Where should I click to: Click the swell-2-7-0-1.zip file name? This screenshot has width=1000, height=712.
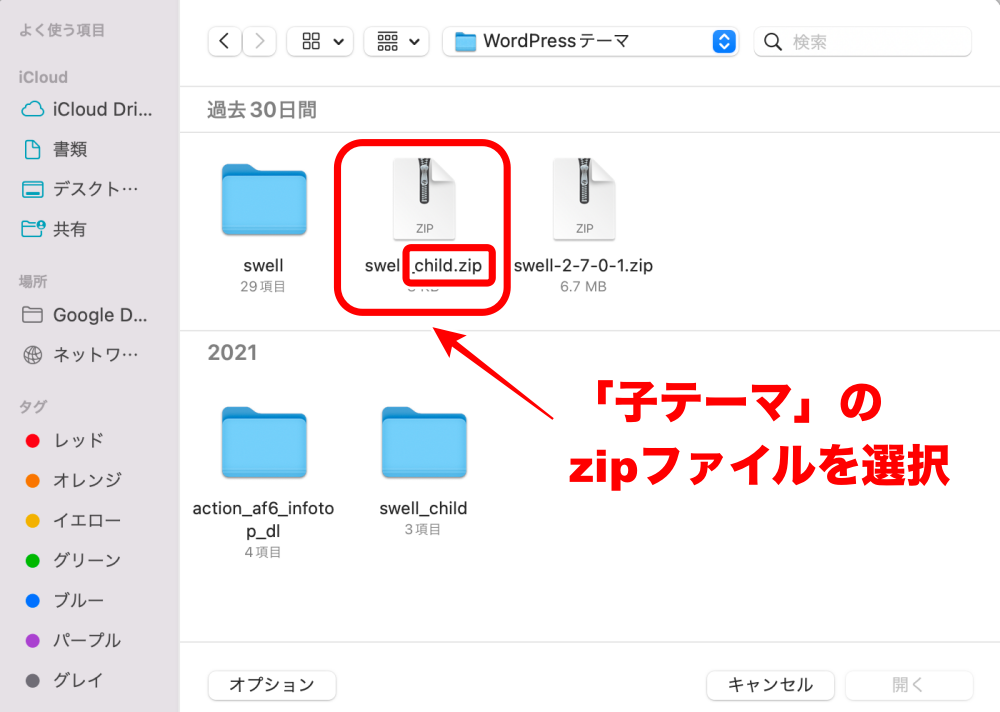tap(584, 265)
